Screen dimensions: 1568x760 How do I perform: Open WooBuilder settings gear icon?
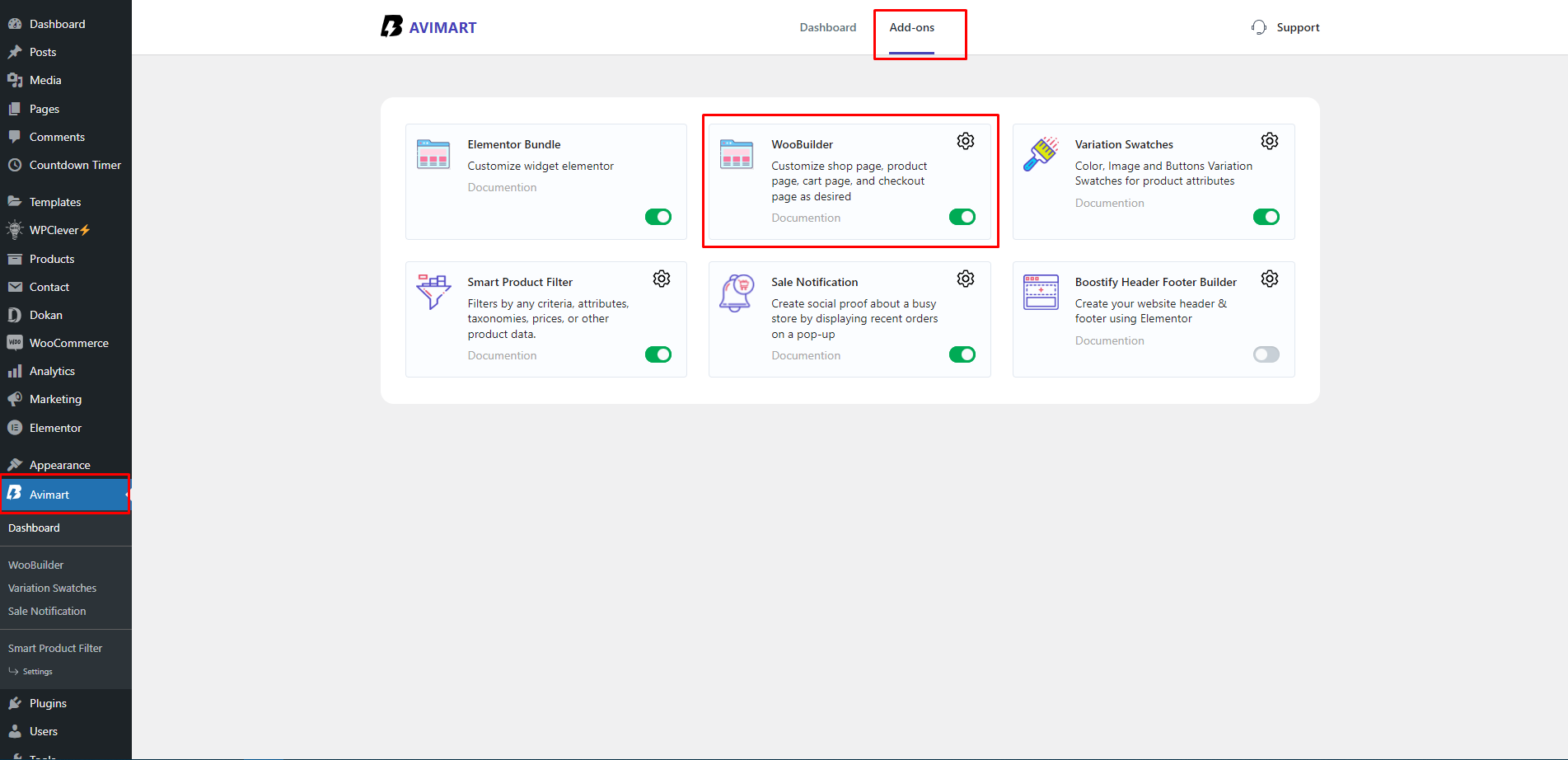(x=966, y=141)
